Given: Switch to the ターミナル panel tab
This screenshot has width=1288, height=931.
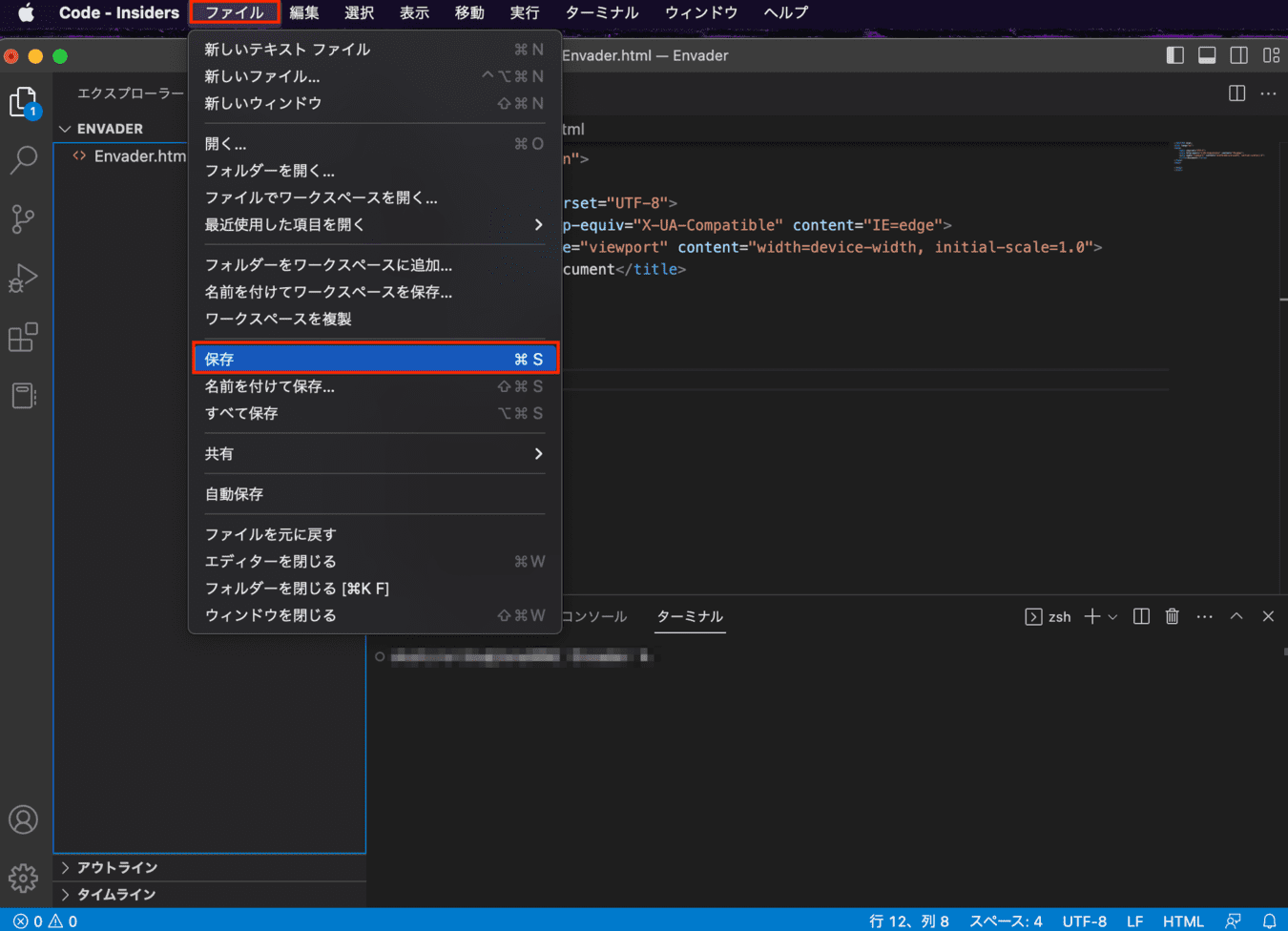Looking at the screenshot, I should [x=690, y=616].
